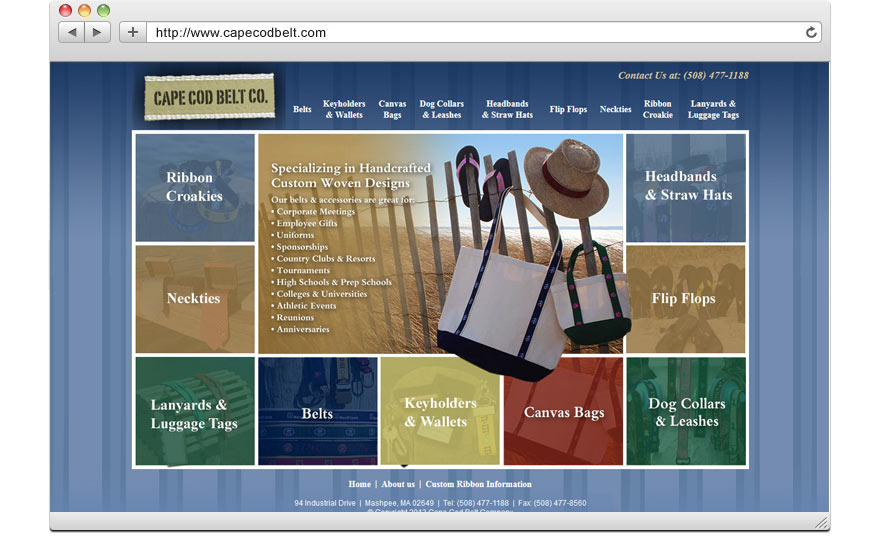
Task: Minimize the window with the yellow button
Action: (x=85, y=10)
